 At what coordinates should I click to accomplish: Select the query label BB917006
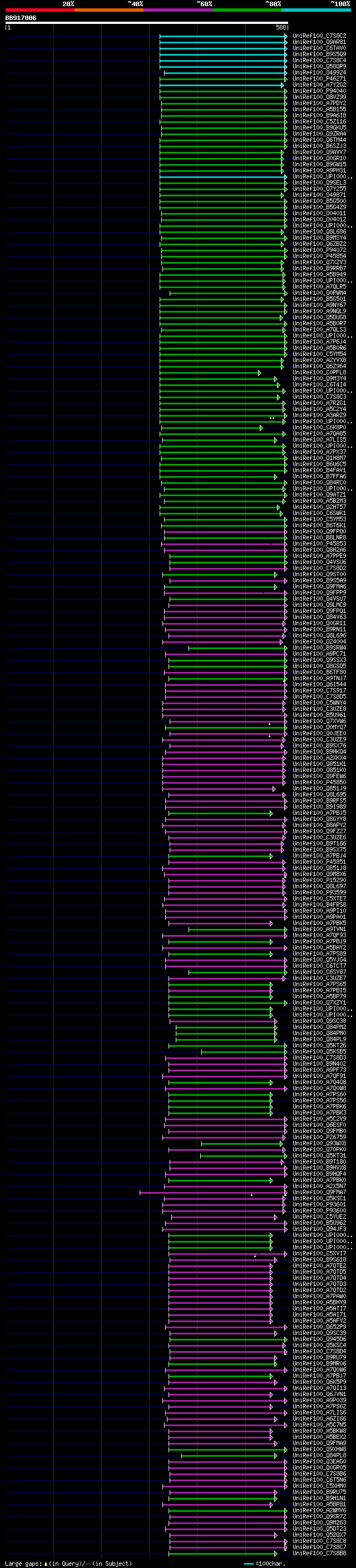tap(21, 18)
